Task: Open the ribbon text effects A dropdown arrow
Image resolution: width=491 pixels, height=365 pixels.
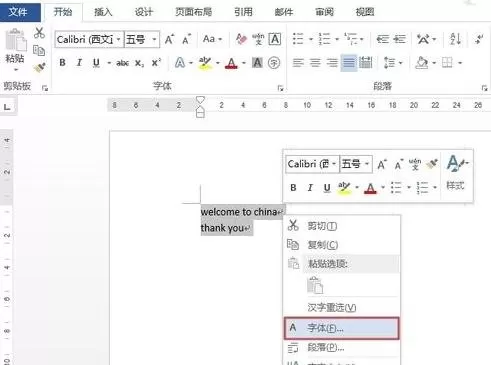Action: (x=191, y=63)
